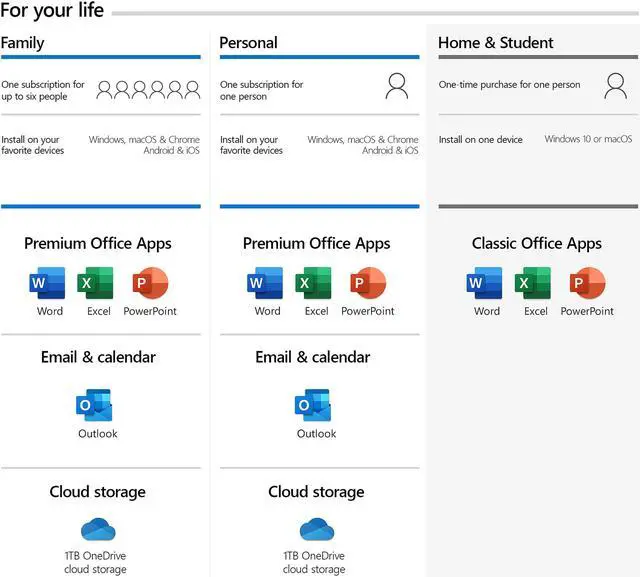Select the Home & Student plan heading
Viewport: 640px width, 577px height.
click(495, 43)
